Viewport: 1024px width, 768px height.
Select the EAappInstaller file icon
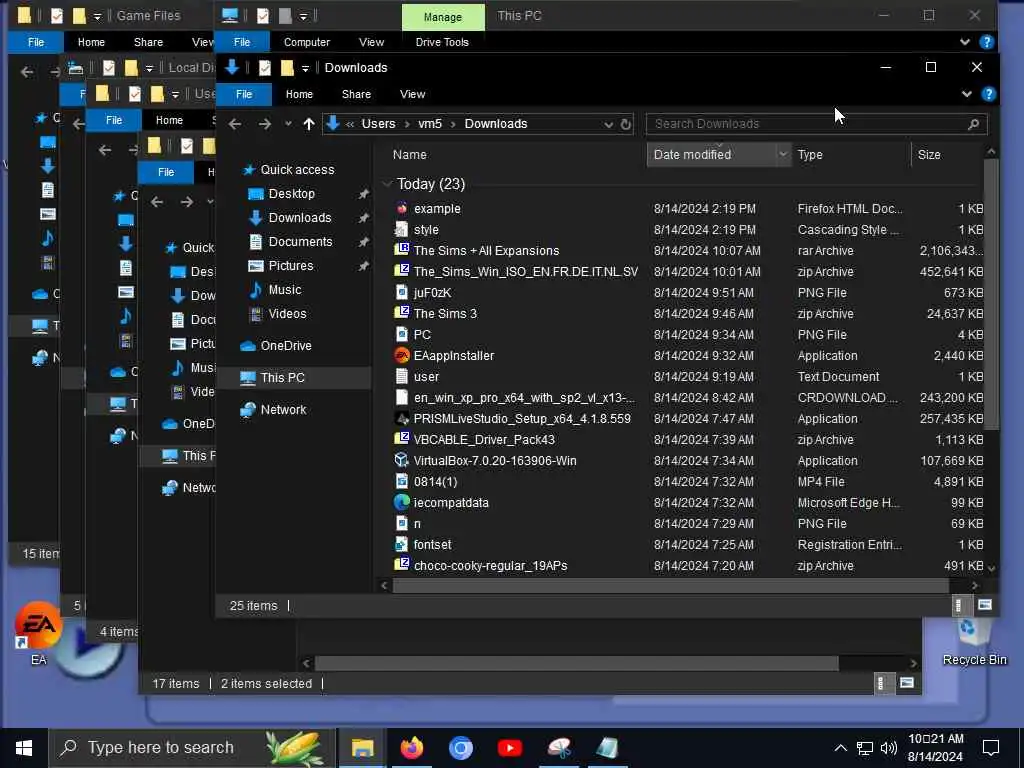pos(402,355)
